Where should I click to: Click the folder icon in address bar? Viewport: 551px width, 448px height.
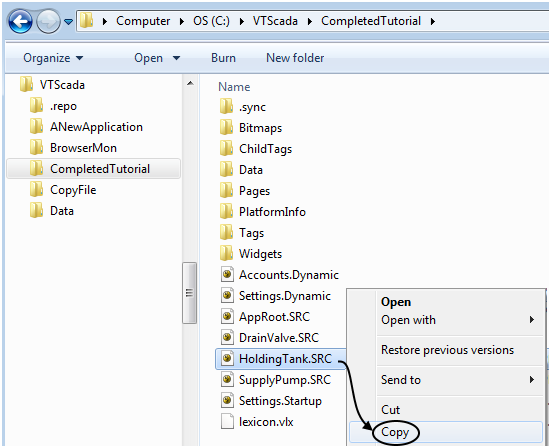click(x=86, y=21)
